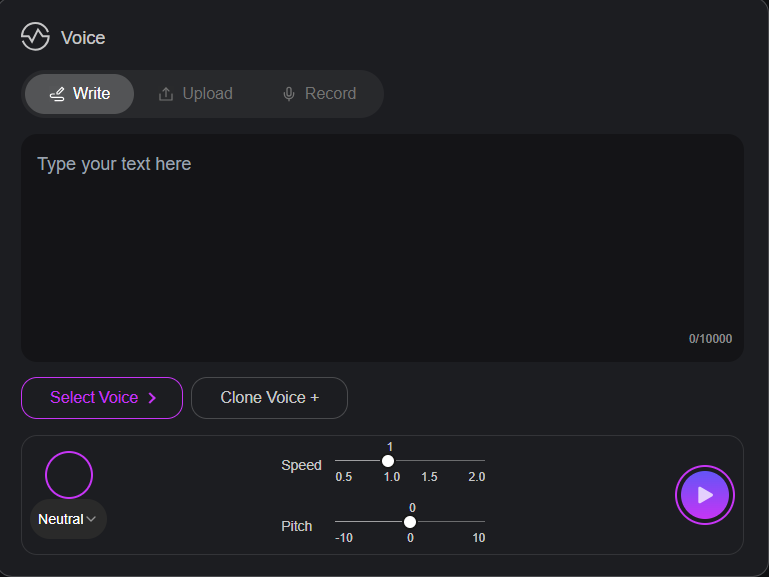The width and height of the screenshot is (769, 577).
Task: Click the microphone icon for Record
Action: click(289, 94)
